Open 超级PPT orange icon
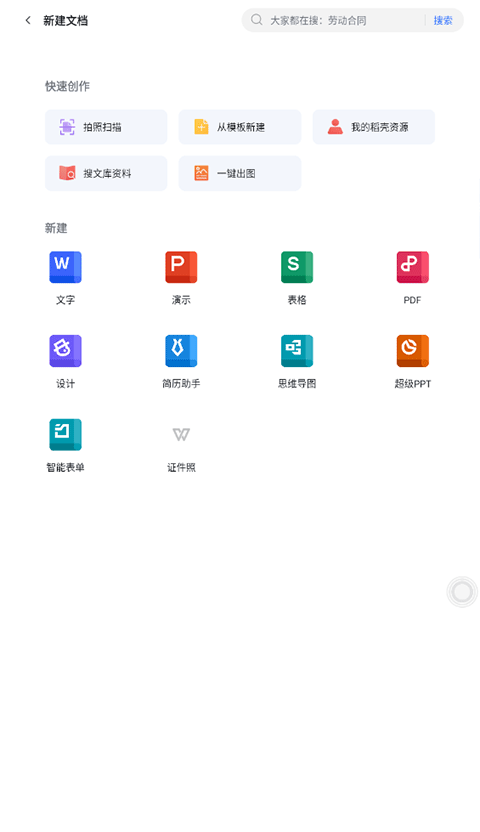This screenshot has width=480, height=832. click(x=412, y=361)
